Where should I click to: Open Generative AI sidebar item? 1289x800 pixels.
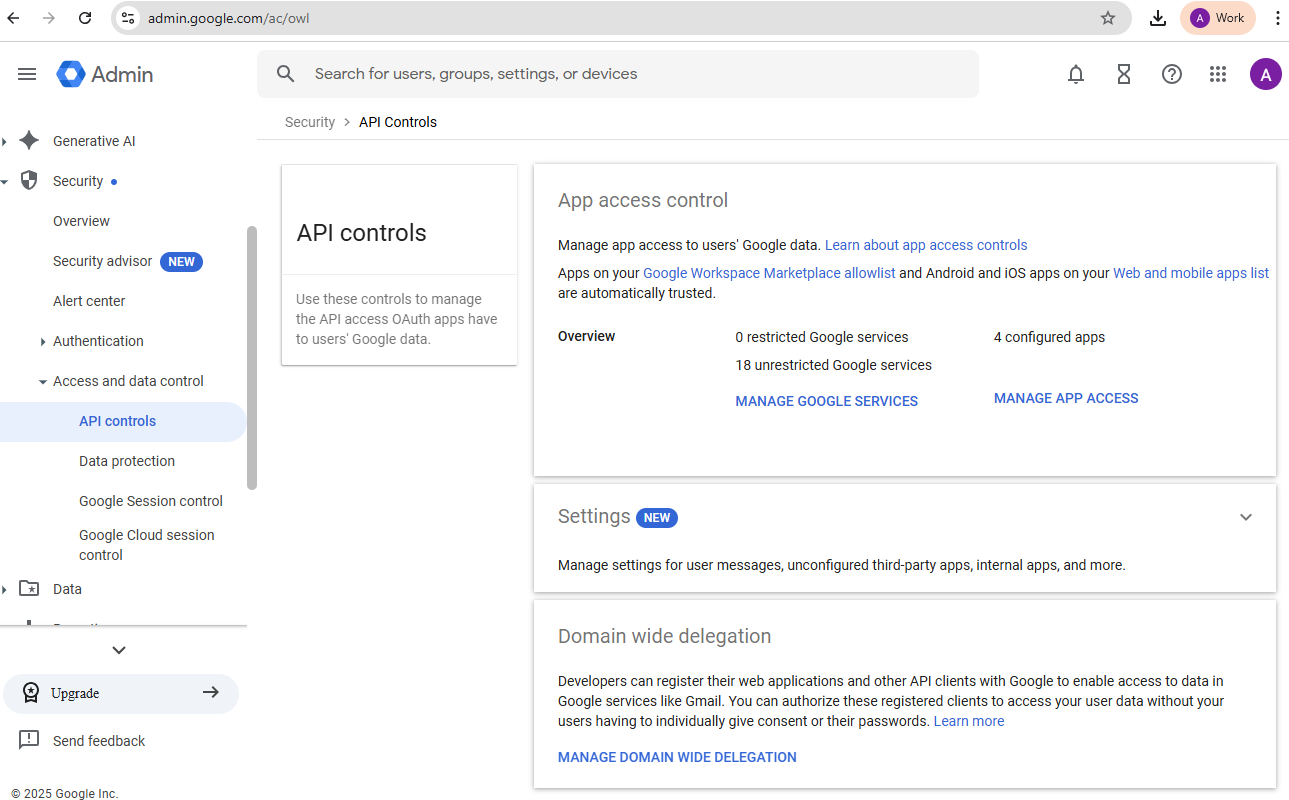(x=94, y=141)
